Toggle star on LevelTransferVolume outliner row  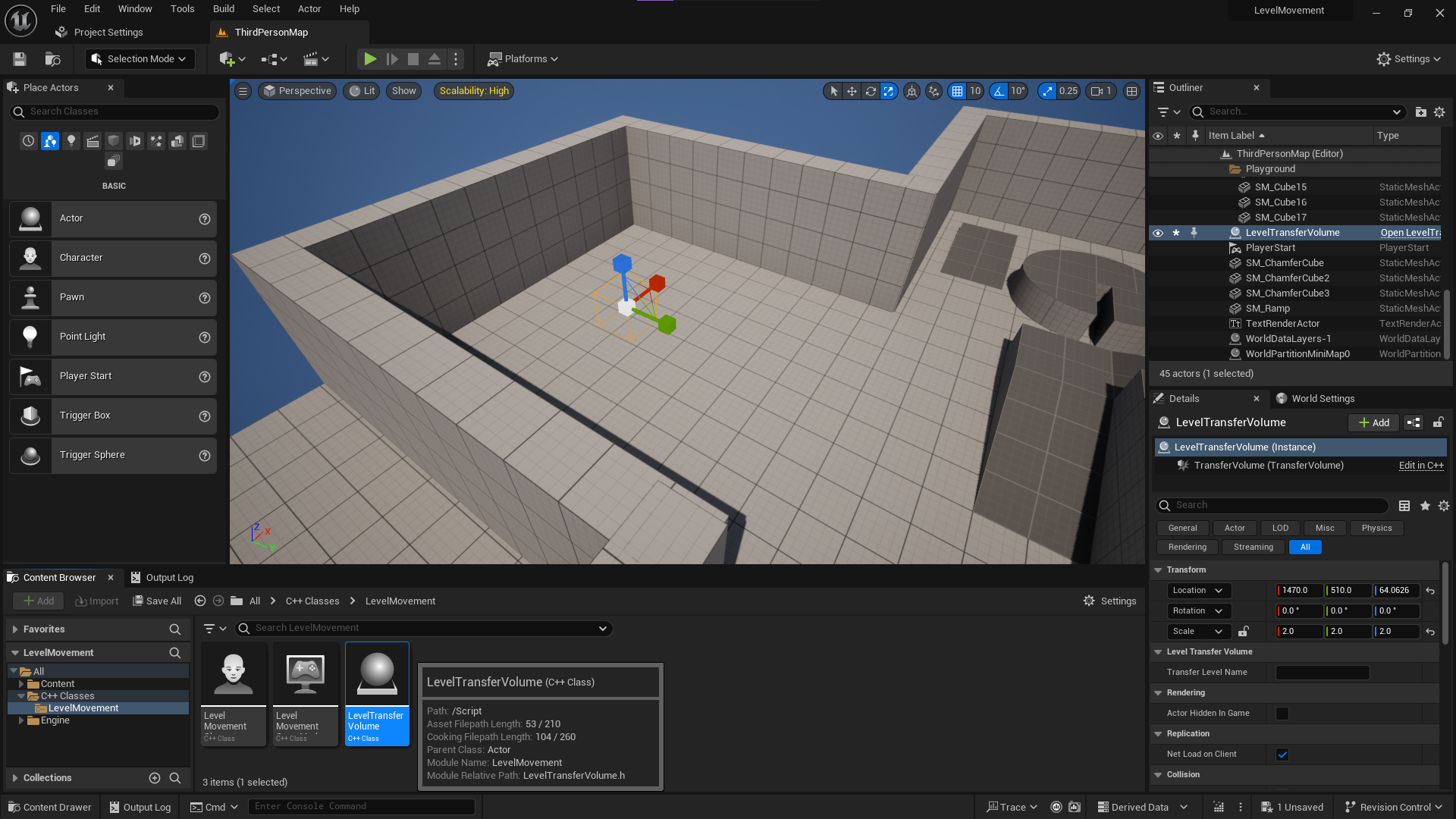click(x=1176, y=233)
